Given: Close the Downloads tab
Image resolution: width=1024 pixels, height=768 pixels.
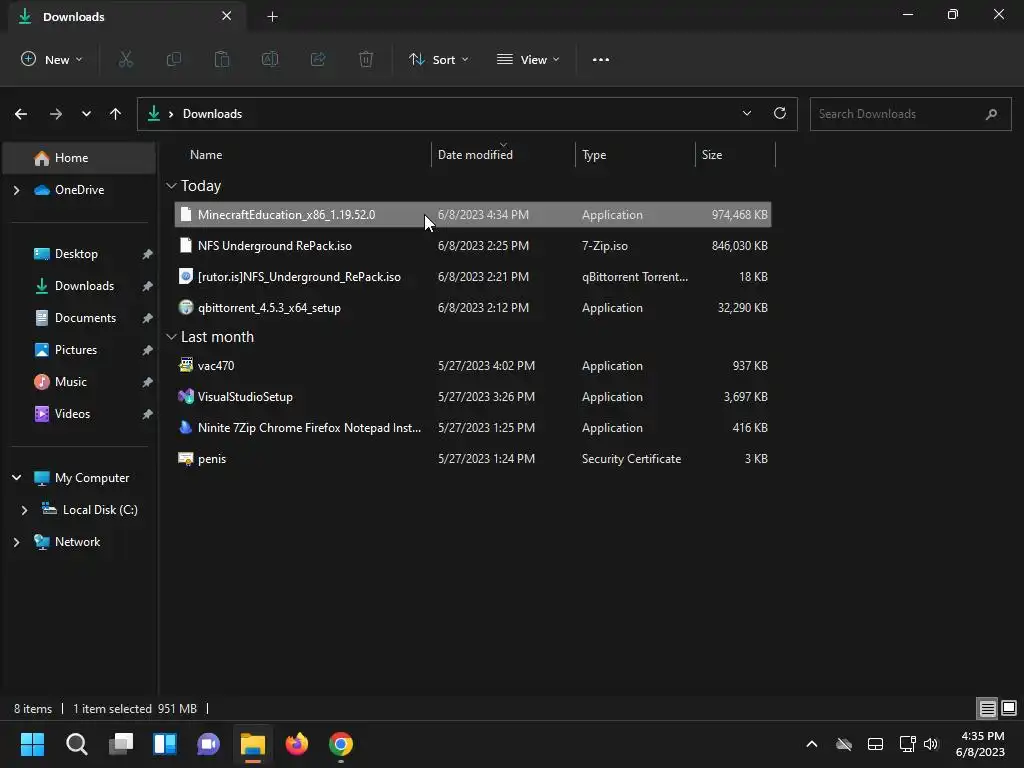Looking at the screenshot, I should coord(226,16).
